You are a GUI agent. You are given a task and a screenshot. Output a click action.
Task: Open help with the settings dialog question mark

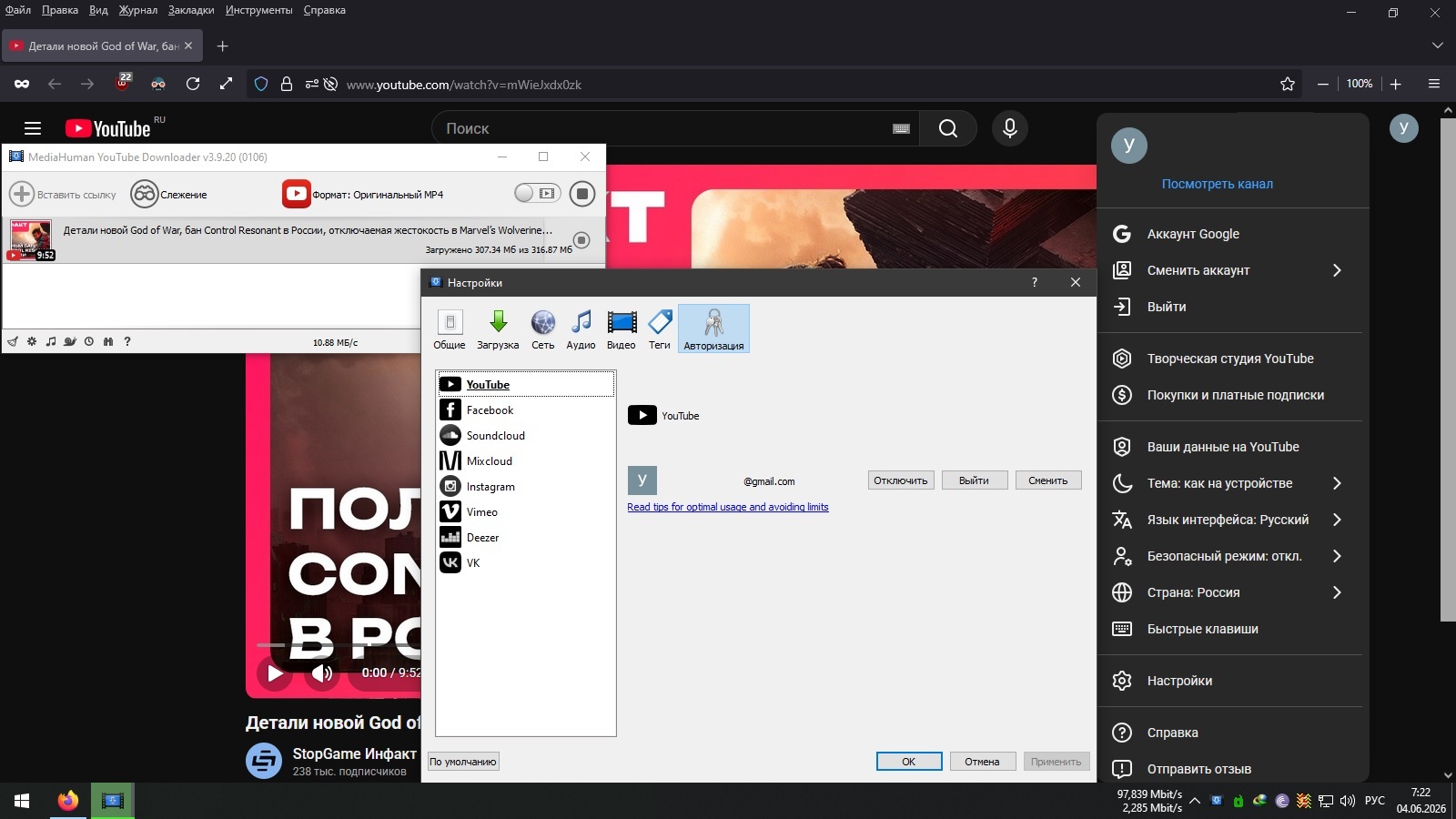click(x=1034, y=282)
